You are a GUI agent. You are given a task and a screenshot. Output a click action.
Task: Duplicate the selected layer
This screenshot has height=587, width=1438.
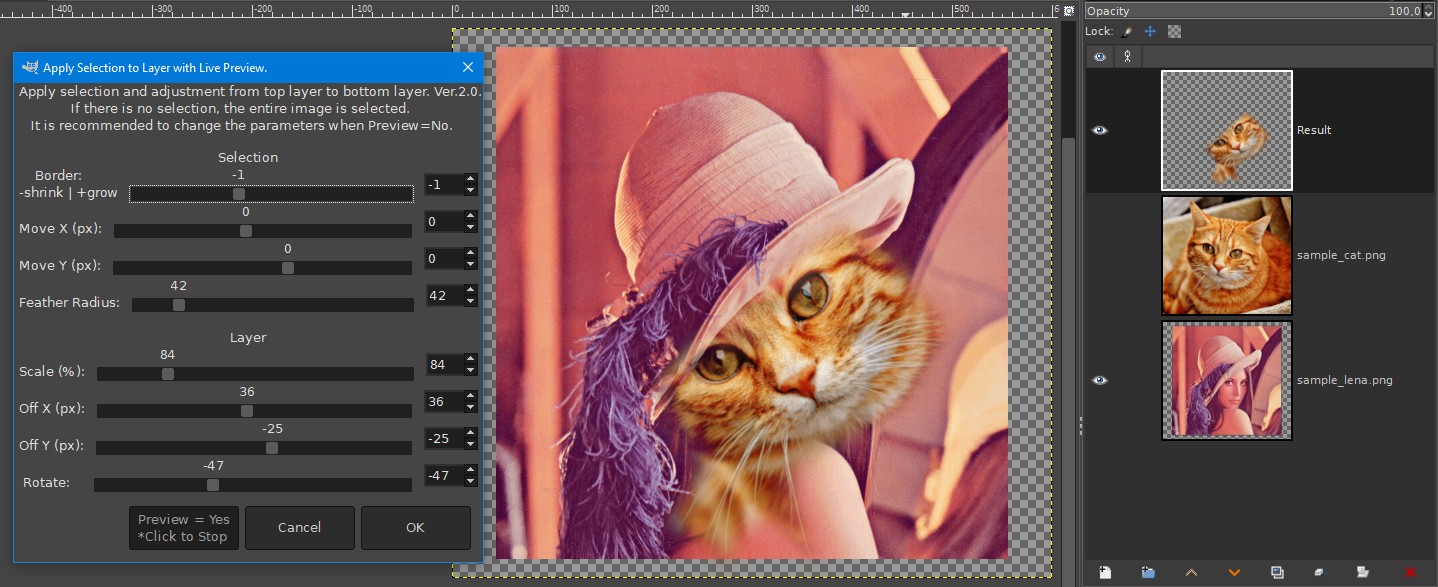(x=1277, y=572)
